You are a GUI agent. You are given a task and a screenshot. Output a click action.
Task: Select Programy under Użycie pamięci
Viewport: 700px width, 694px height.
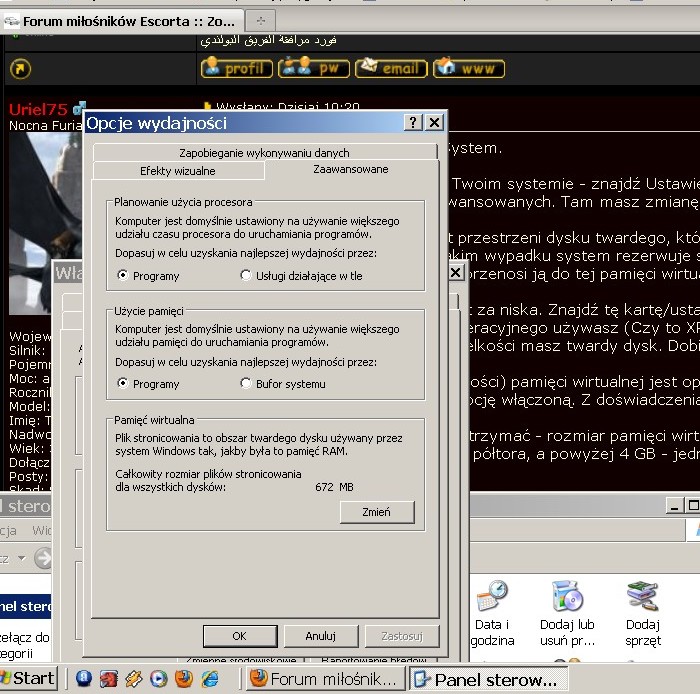pyautogui.click(x=123, y=384)
